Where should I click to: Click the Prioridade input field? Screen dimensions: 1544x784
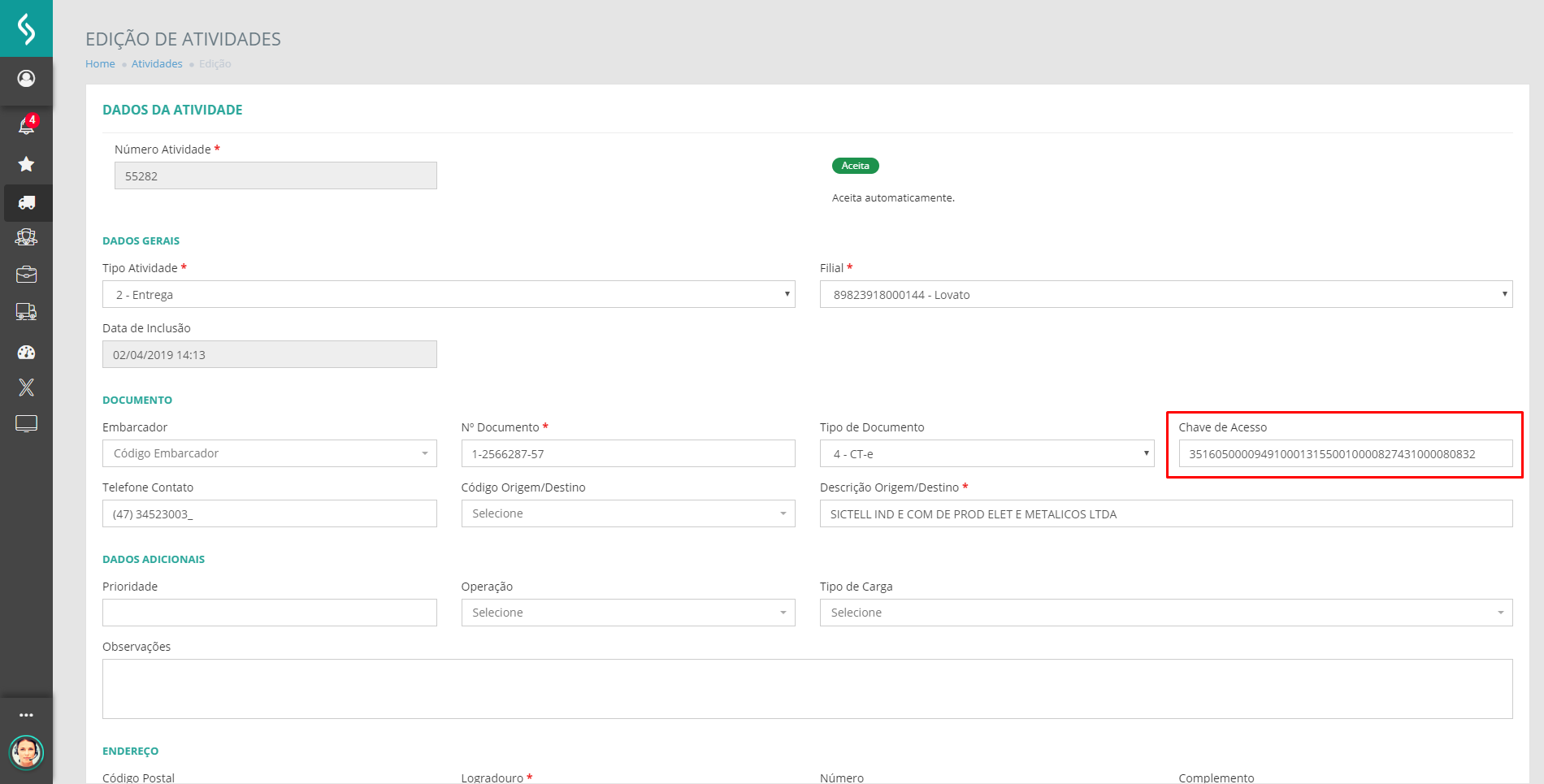[x=270, y=613]
